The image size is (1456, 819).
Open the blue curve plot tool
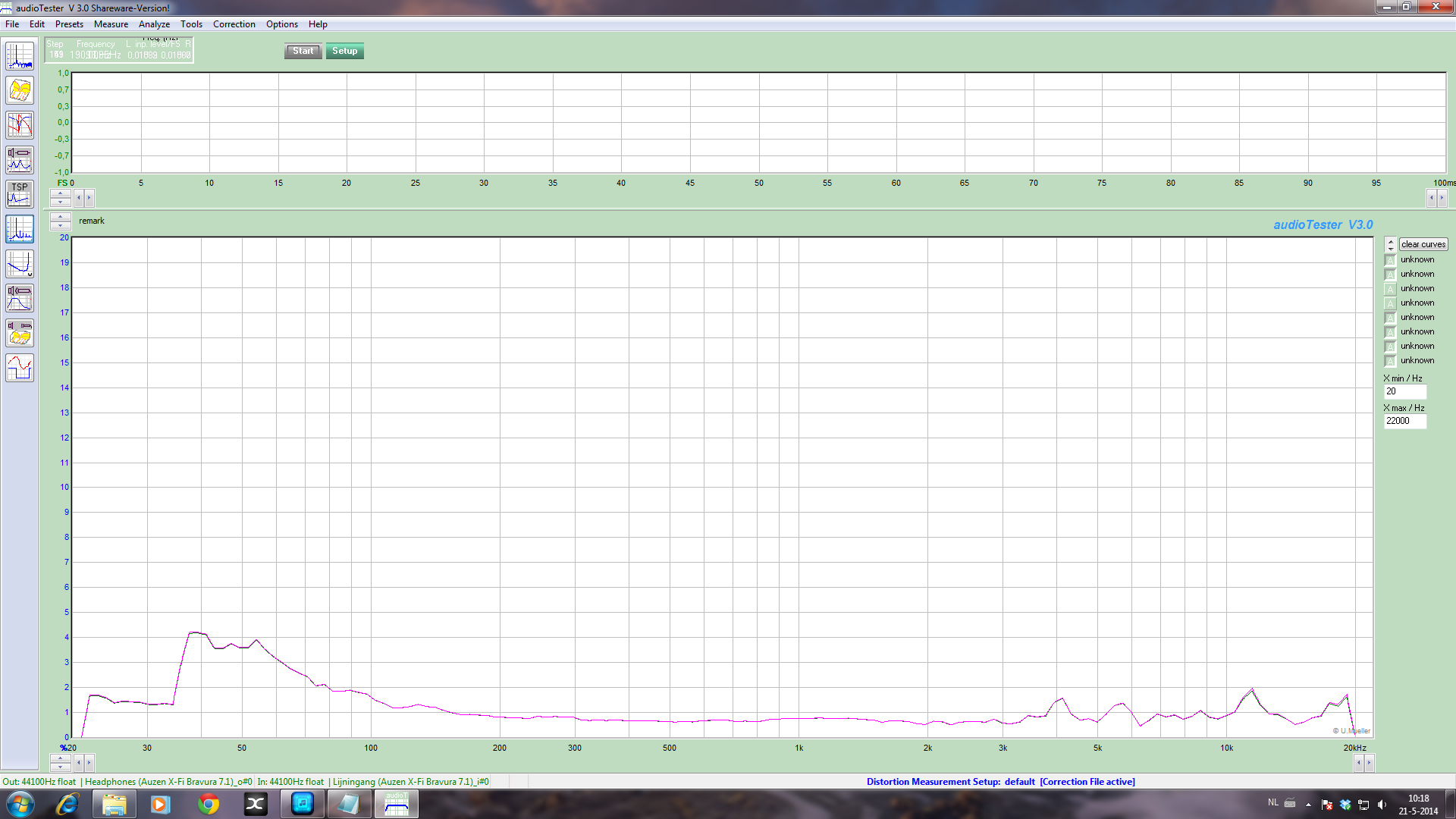pyautogui.click(x=20, y=264)
